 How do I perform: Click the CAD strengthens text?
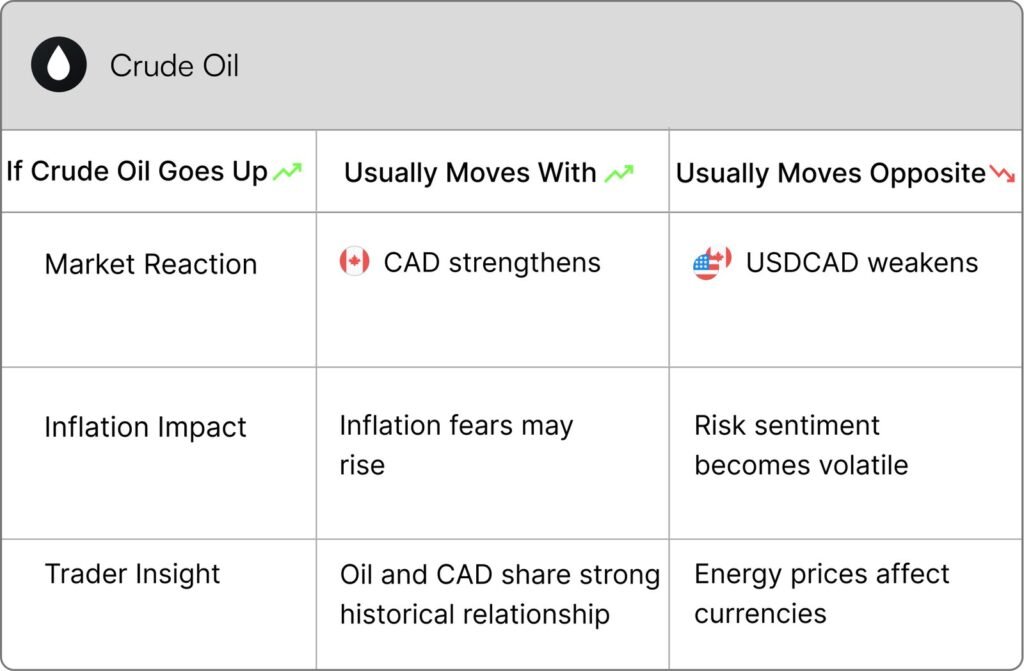point(492,263)
